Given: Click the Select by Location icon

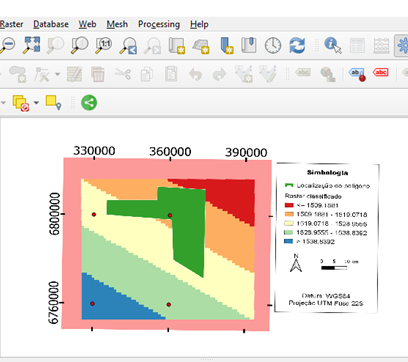Looking at the screenshot, I should pyautogui.click(x=53, y=103).
